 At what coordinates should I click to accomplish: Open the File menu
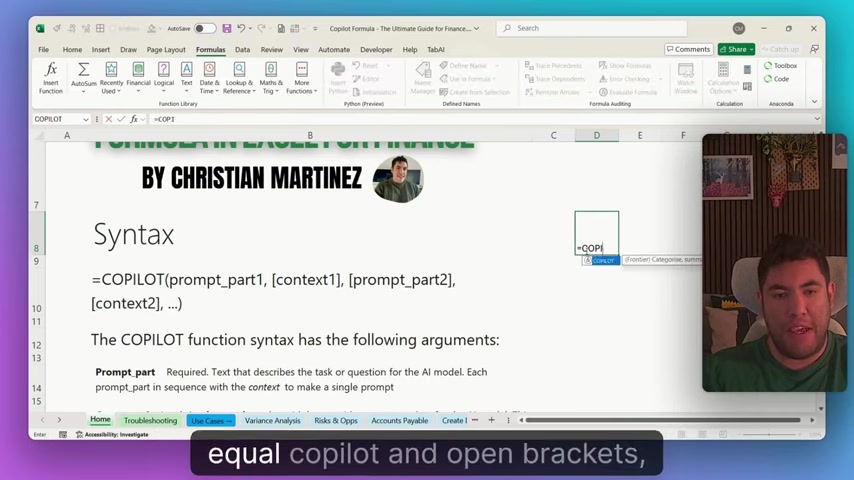coord(44,50)
